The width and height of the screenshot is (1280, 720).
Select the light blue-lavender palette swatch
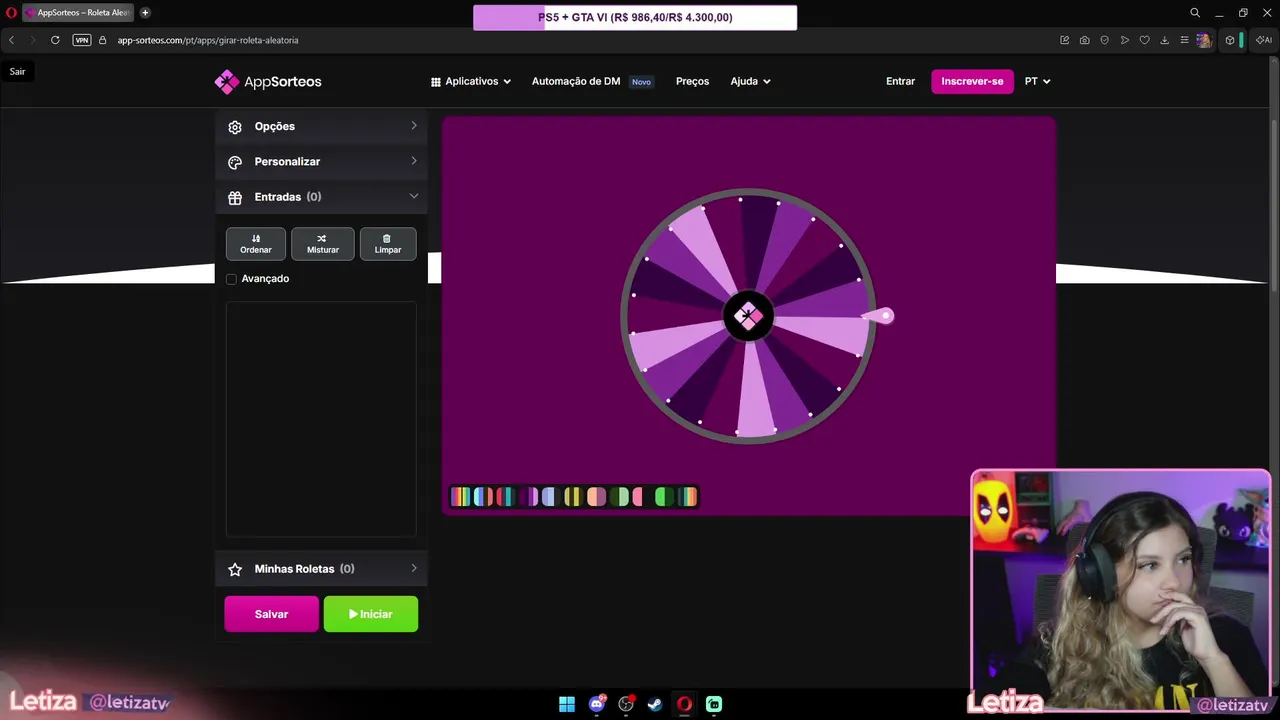(x=550, y=497)
